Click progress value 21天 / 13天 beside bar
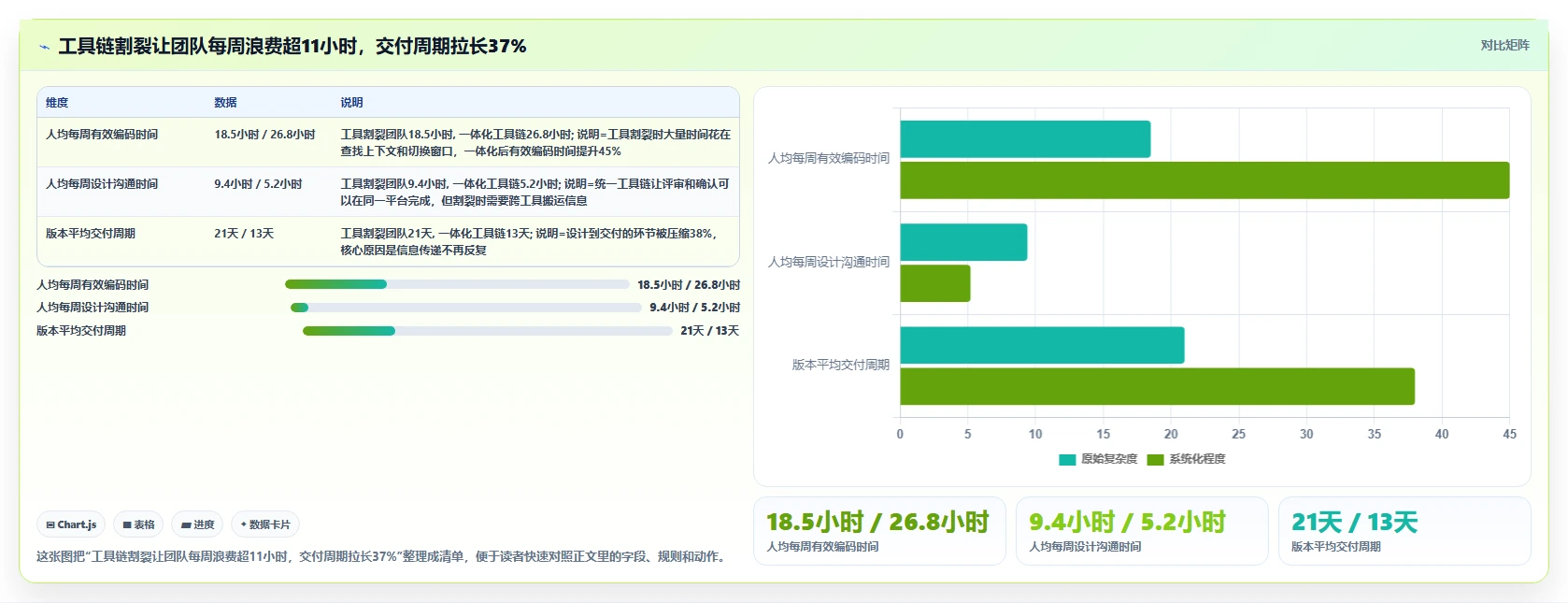Image resolution: width=1568 pixels, height=603 pixels. click(710, 331)
